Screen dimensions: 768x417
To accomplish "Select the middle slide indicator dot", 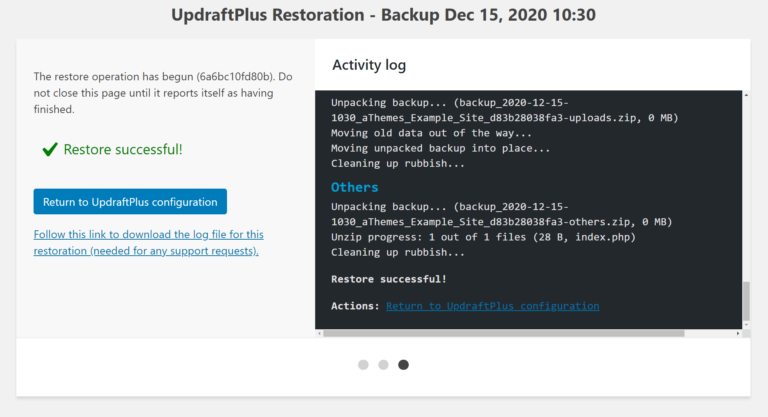I will [383, 365].
